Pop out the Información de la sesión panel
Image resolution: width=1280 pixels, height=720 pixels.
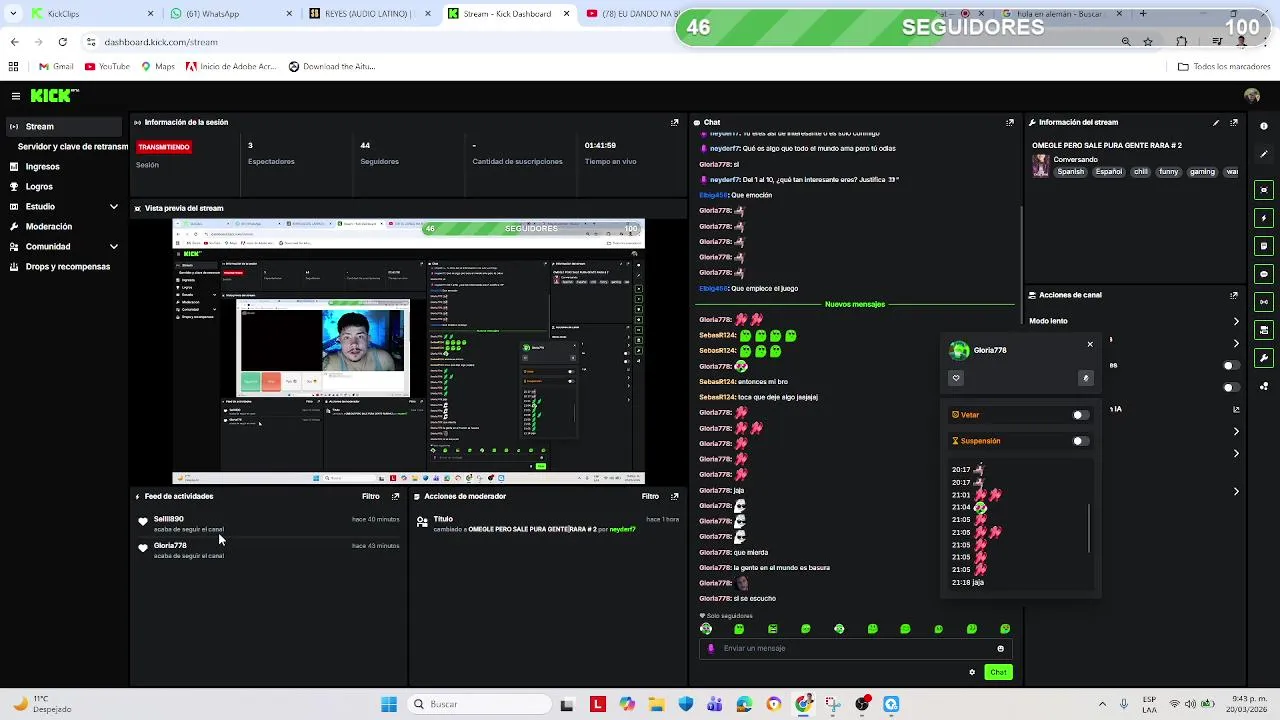tap(674, 122)
